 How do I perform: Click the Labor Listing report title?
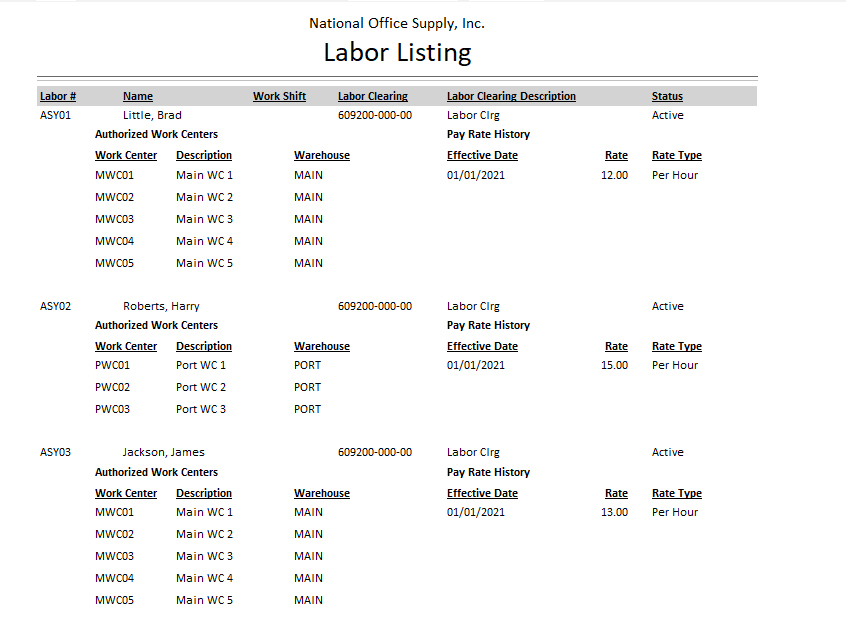pyautogui.click(x=397, y=53)
